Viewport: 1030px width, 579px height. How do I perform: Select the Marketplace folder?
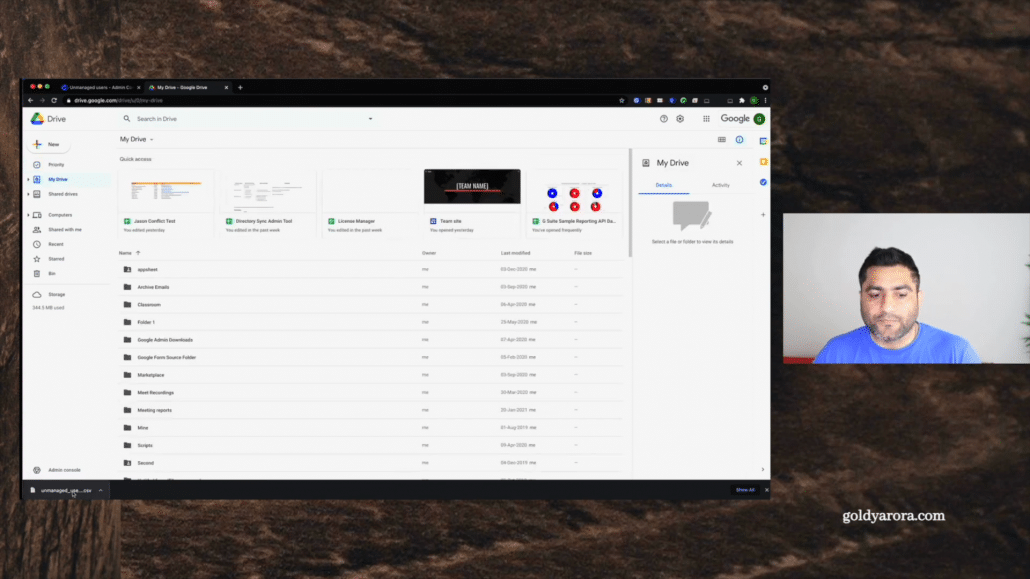coord(370,375)
